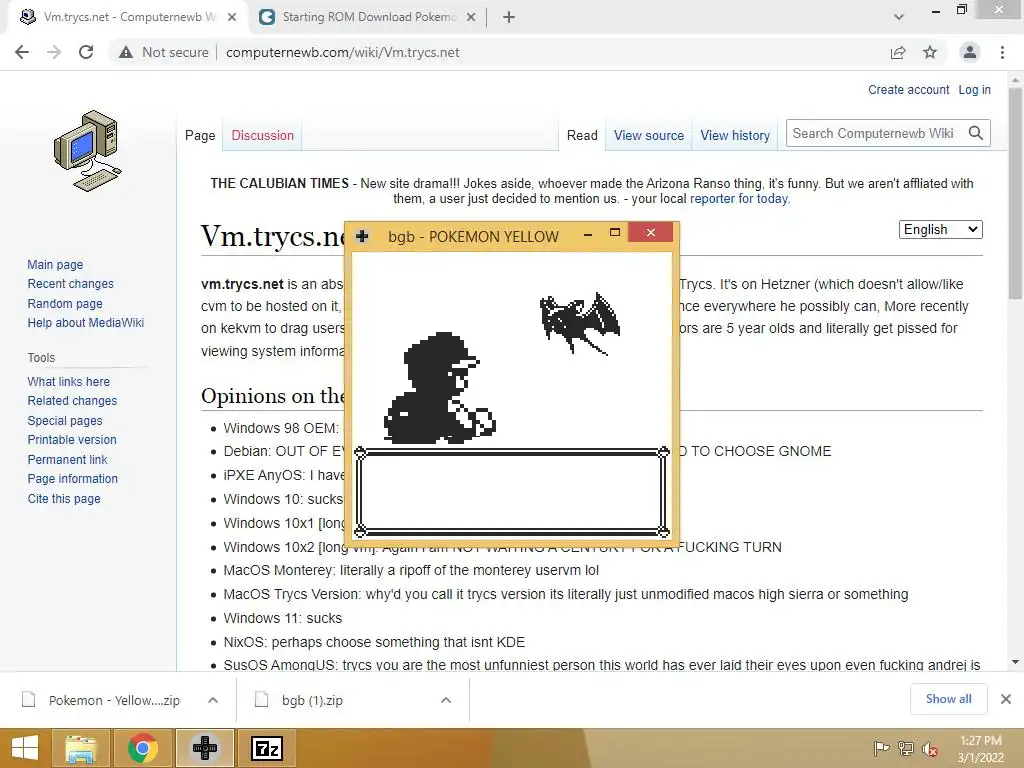Close the bgb Pokemon Yellow window

[650, 232]
